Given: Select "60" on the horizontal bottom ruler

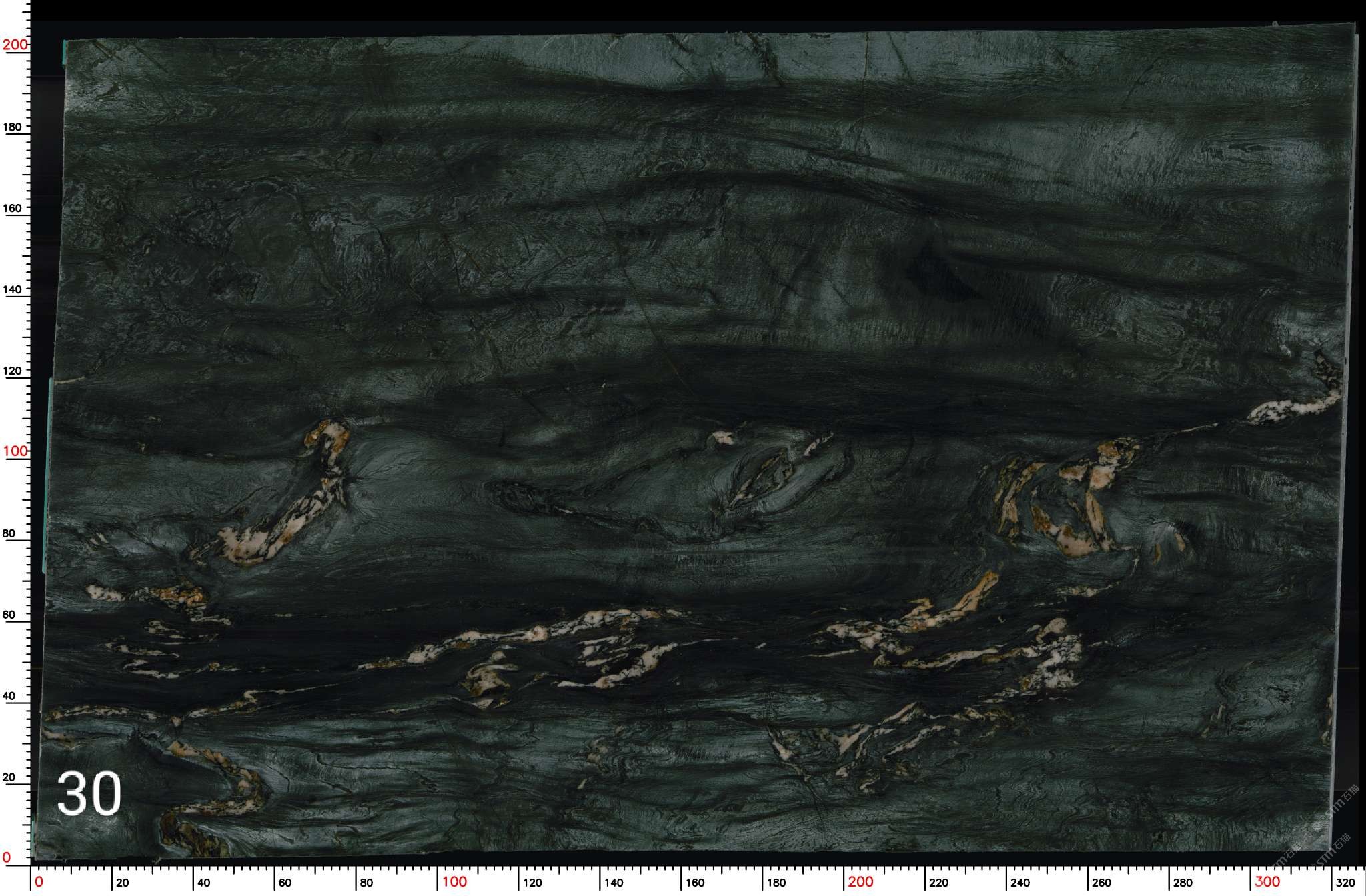Looking at the screenshot, I should (x=285, y=883).
